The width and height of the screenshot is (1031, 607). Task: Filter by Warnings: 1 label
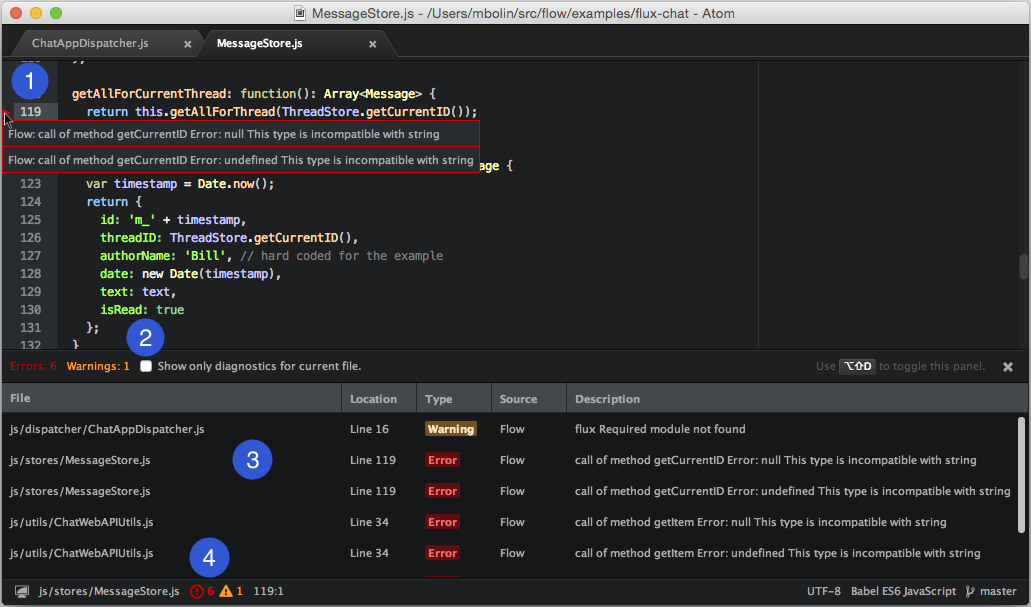98,367
